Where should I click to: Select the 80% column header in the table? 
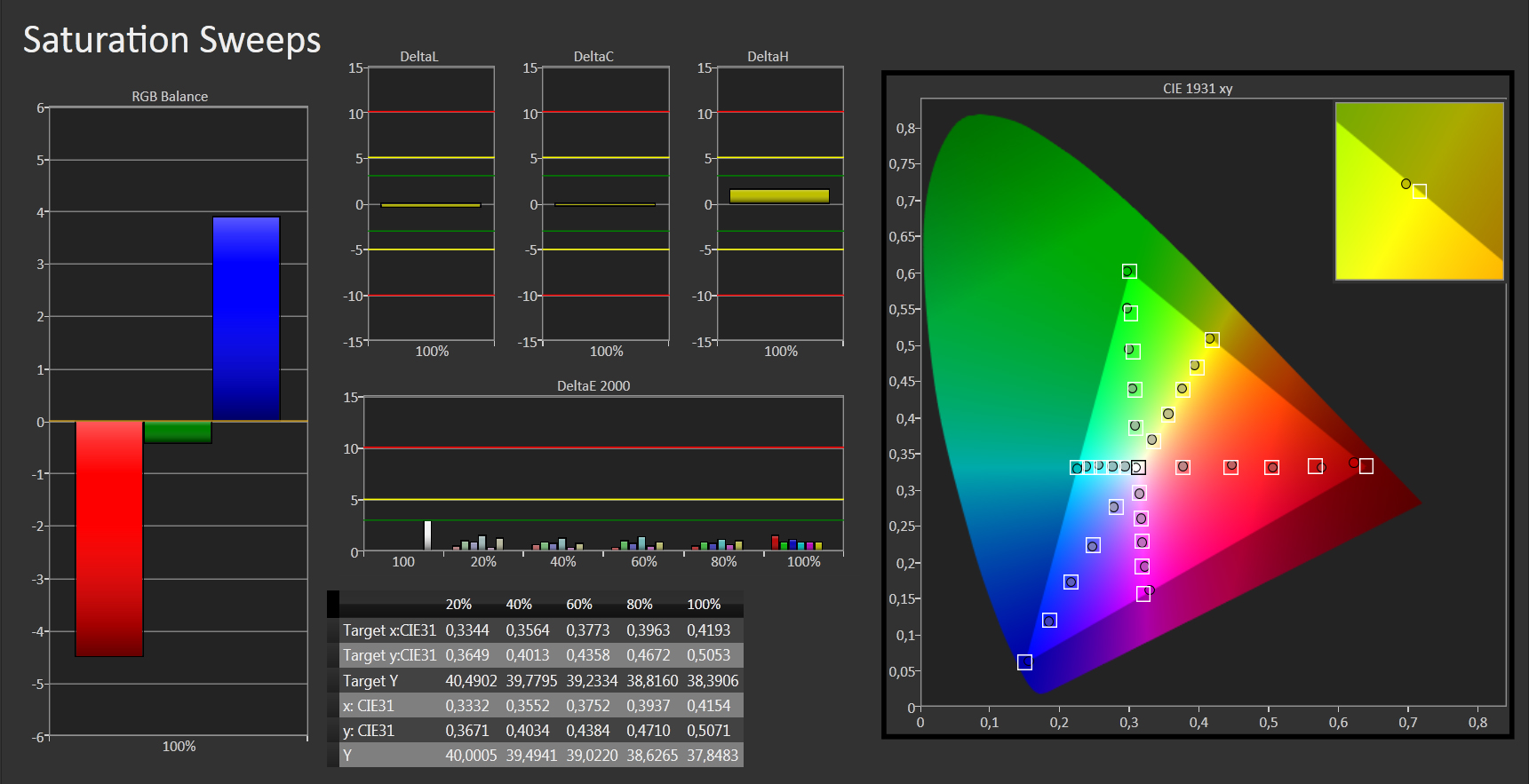[x=640, y=605]
